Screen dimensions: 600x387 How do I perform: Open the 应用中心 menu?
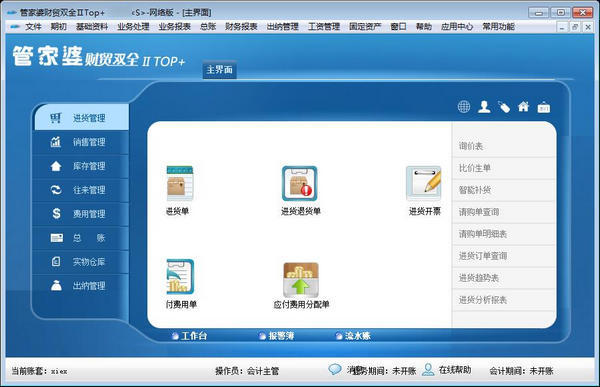[x=457, y=26]
